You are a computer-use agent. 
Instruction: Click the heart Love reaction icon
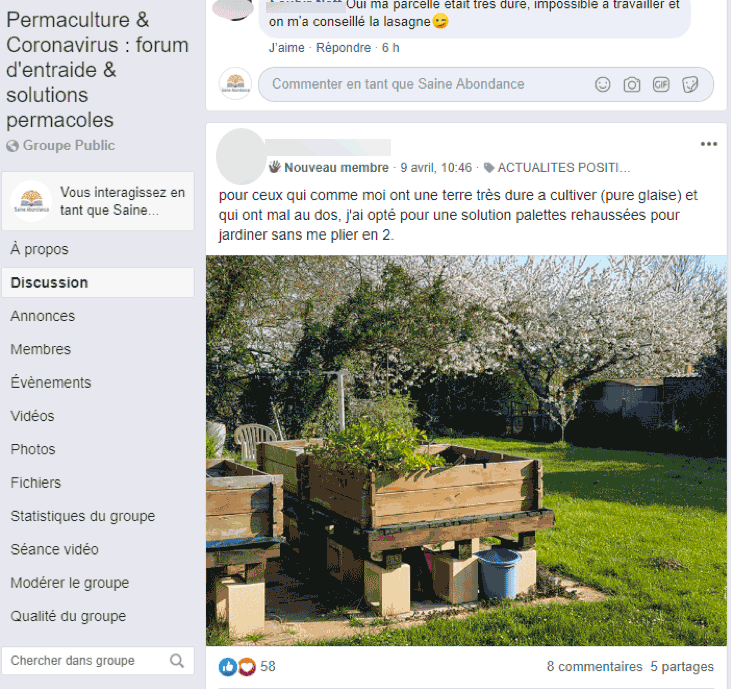point(247,667)
